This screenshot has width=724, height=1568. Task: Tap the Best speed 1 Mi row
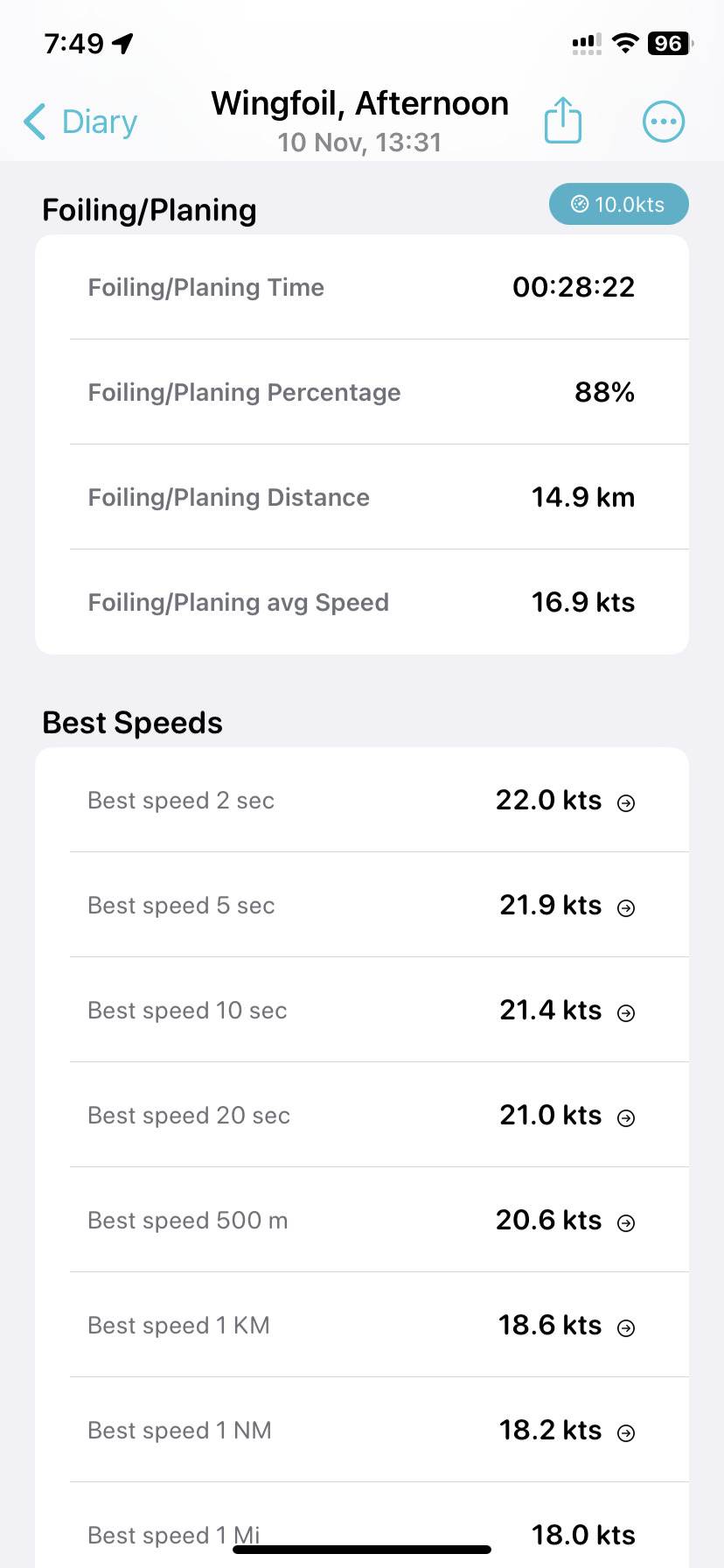(362, 1522)
